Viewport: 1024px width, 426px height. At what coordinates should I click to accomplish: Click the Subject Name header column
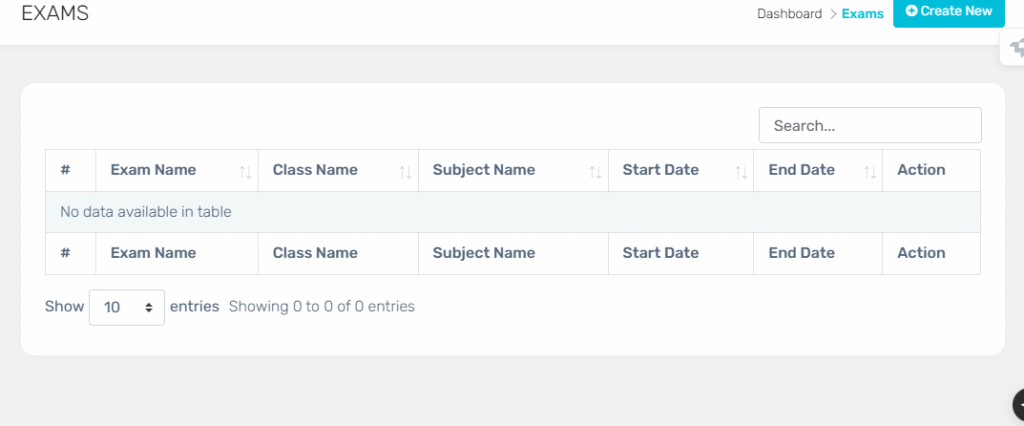pos(513,171)
